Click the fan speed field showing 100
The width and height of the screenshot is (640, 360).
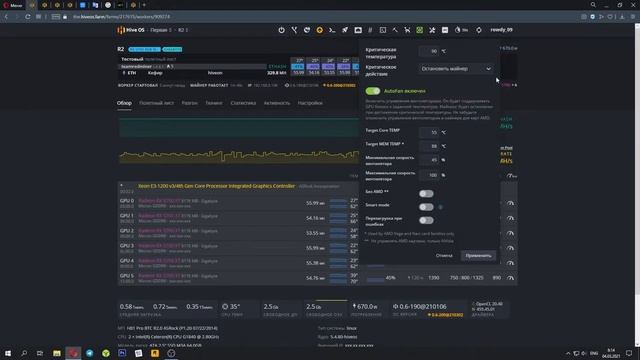click(429, 175)
